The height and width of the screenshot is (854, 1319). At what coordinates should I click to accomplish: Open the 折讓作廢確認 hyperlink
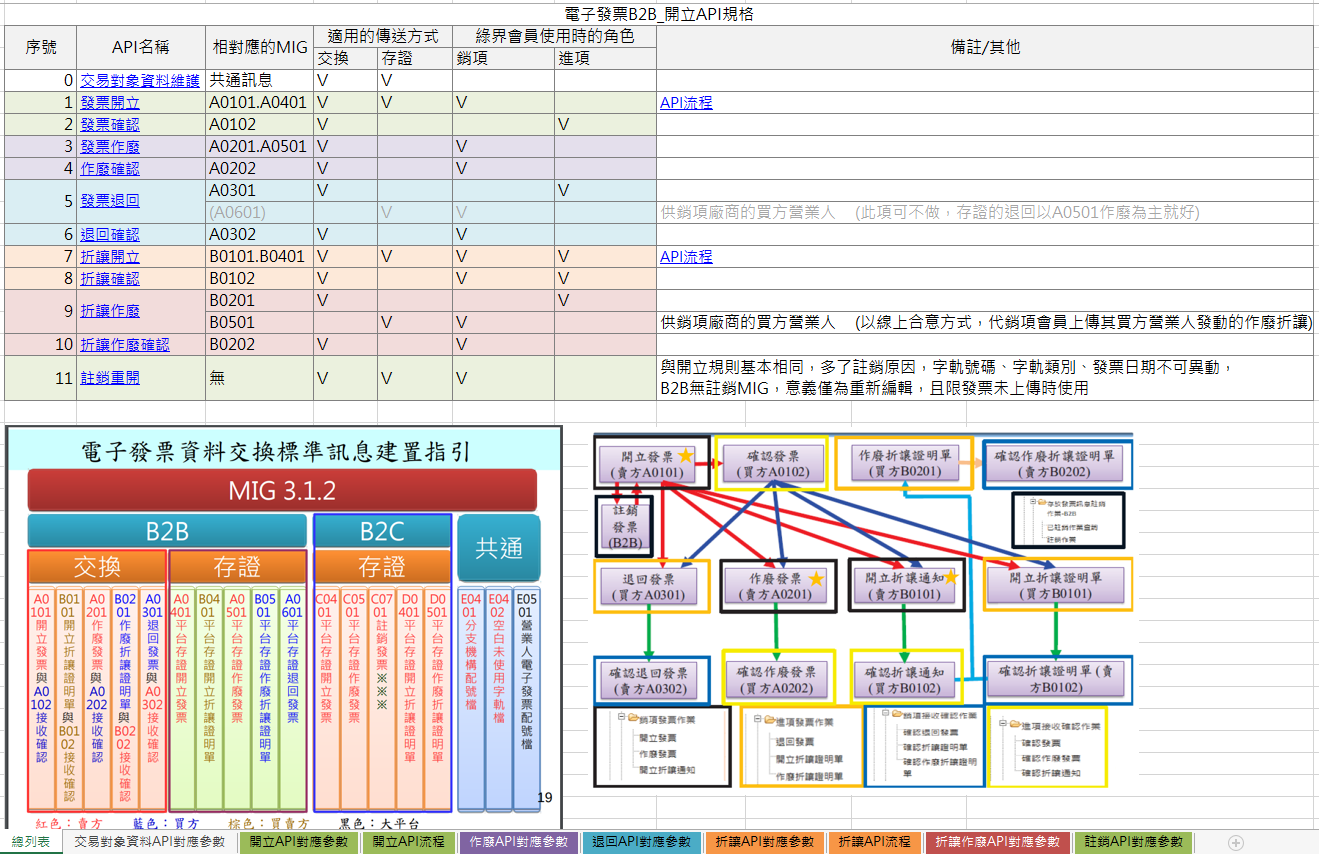pyautogui.click(x=125, y=345)
